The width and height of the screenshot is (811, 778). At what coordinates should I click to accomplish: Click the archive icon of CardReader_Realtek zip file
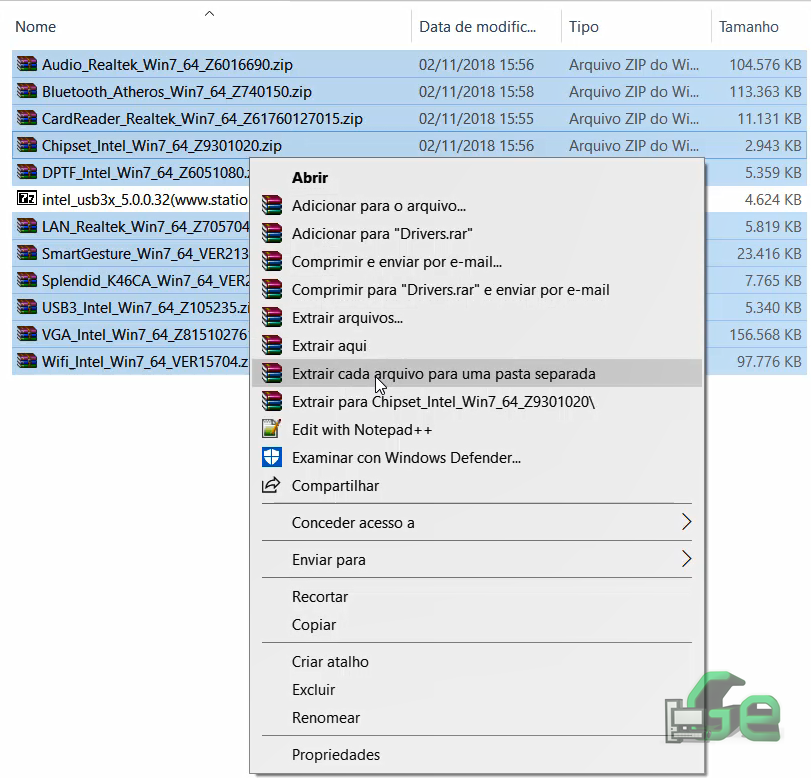click(x=27, y=118)
